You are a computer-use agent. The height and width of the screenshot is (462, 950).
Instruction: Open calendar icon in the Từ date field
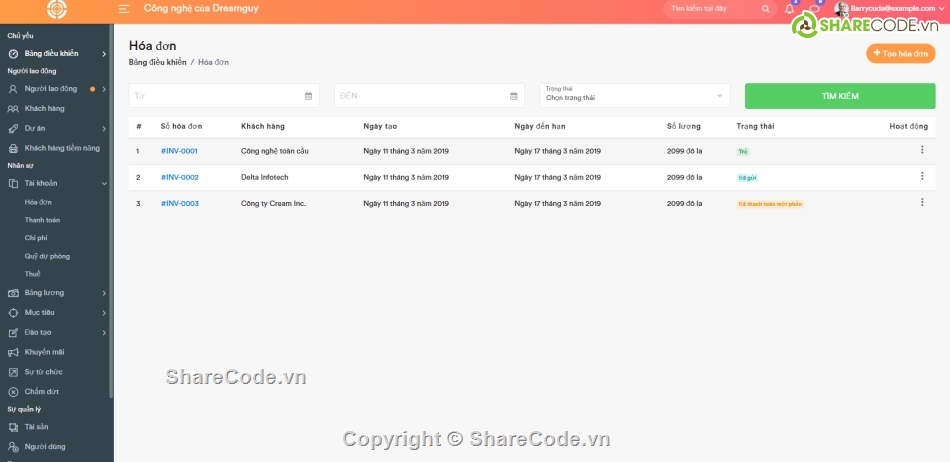point(308,96)
